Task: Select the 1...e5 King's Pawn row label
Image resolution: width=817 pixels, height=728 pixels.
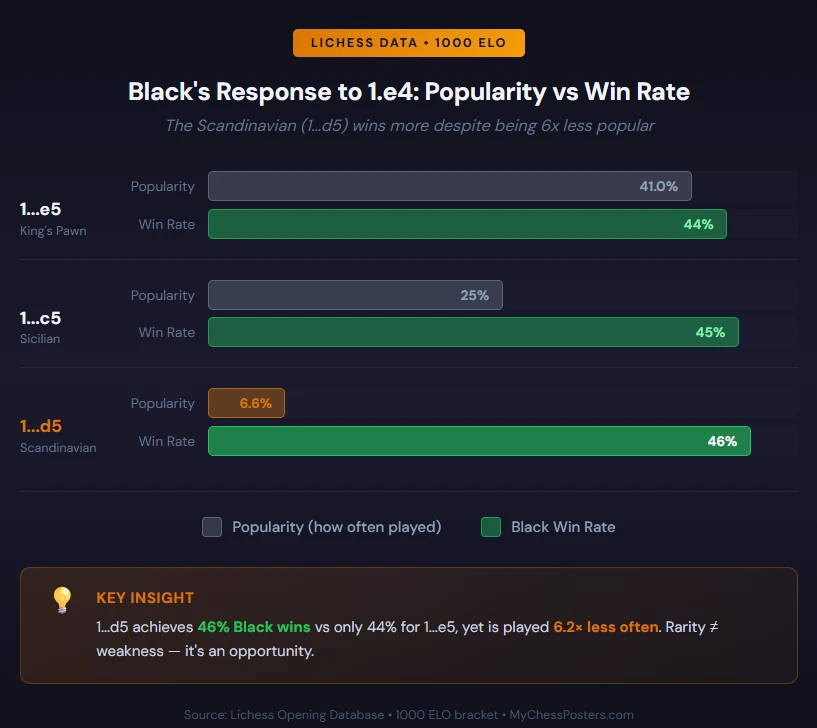Action: [53, 217]
